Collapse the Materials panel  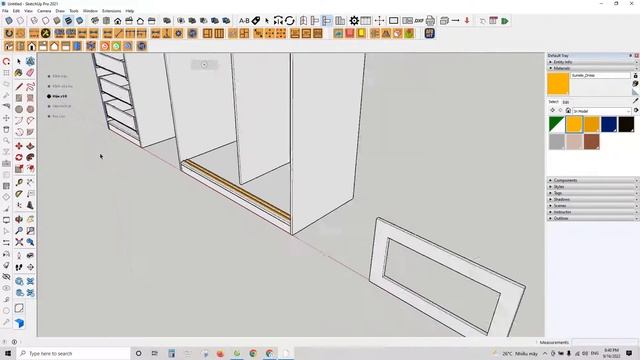[592, 68]
